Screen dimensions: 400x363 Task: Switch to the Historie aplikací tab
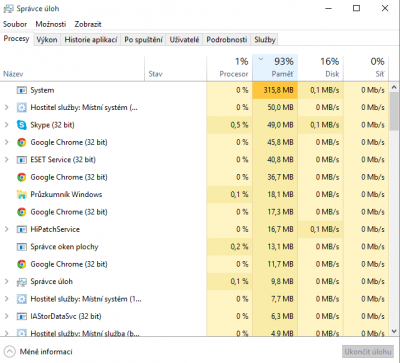click(91, 40)
